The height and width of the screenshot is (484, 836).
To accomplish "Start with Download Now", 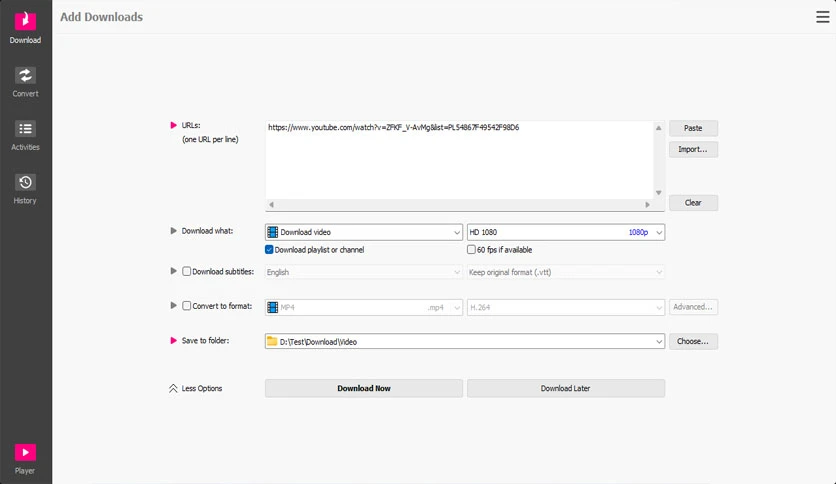I will [x=364, y=388].
